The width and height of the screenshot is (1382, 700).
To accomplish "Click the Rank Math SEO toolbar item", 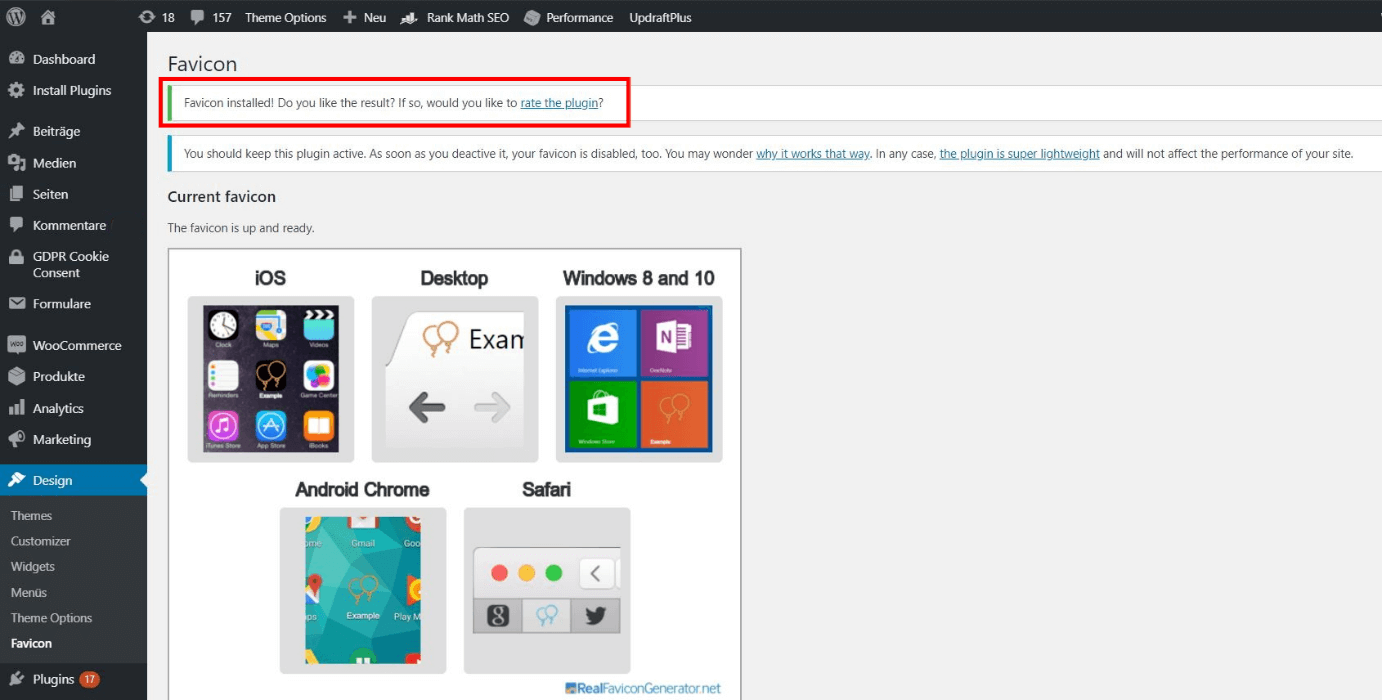I will point(455,17).
